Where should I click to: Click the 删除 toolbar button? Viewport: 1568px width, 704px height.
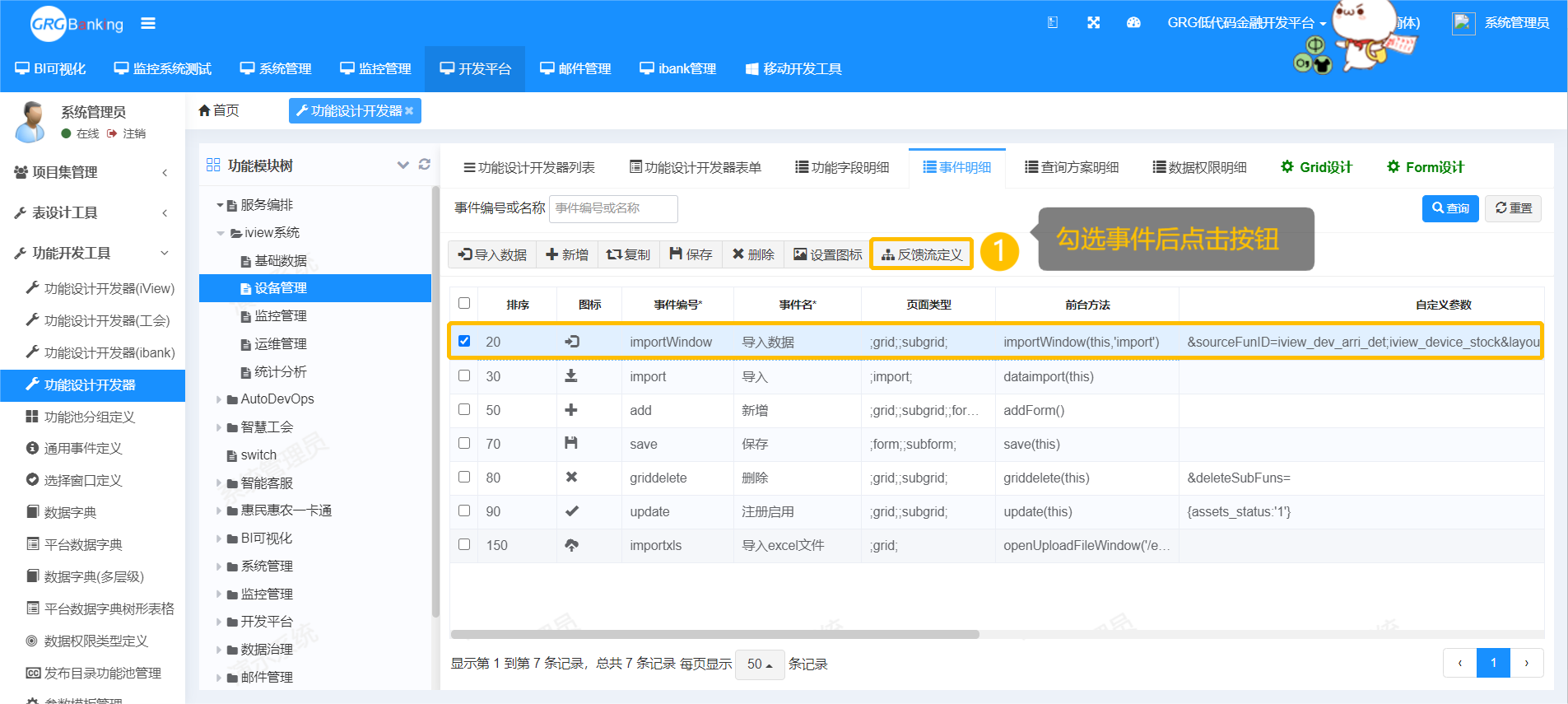753,254
